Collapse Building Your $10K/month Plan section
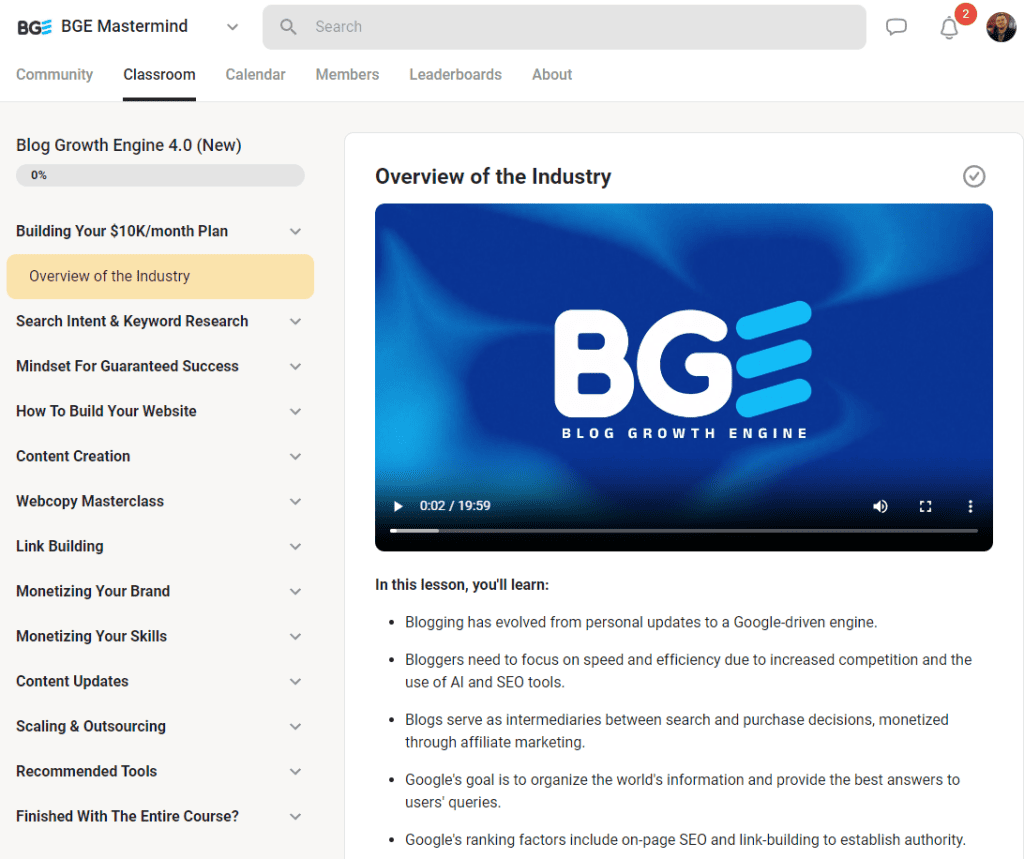The width and height of the screenshot is (1024, 859). coord(295,231)
